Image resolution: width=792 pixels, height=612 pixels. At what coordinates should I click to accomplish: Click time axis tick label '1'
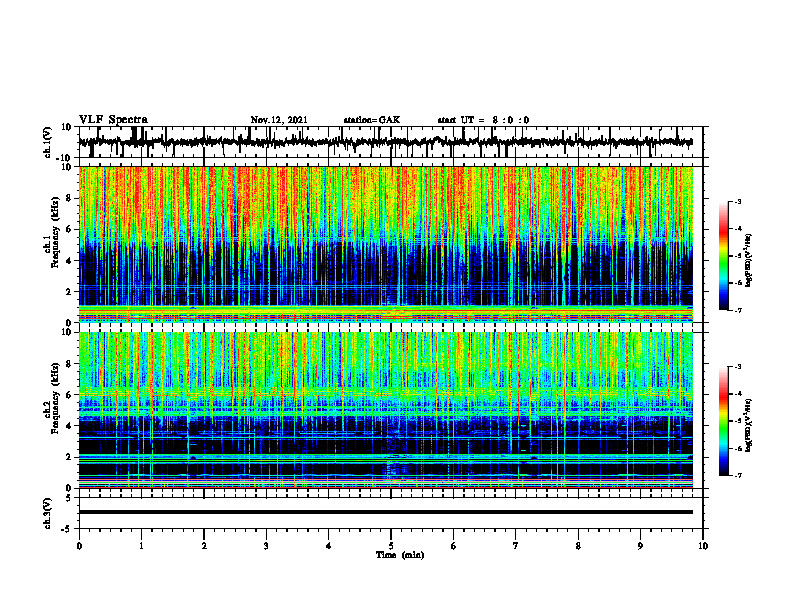click(x=141, y=546)
